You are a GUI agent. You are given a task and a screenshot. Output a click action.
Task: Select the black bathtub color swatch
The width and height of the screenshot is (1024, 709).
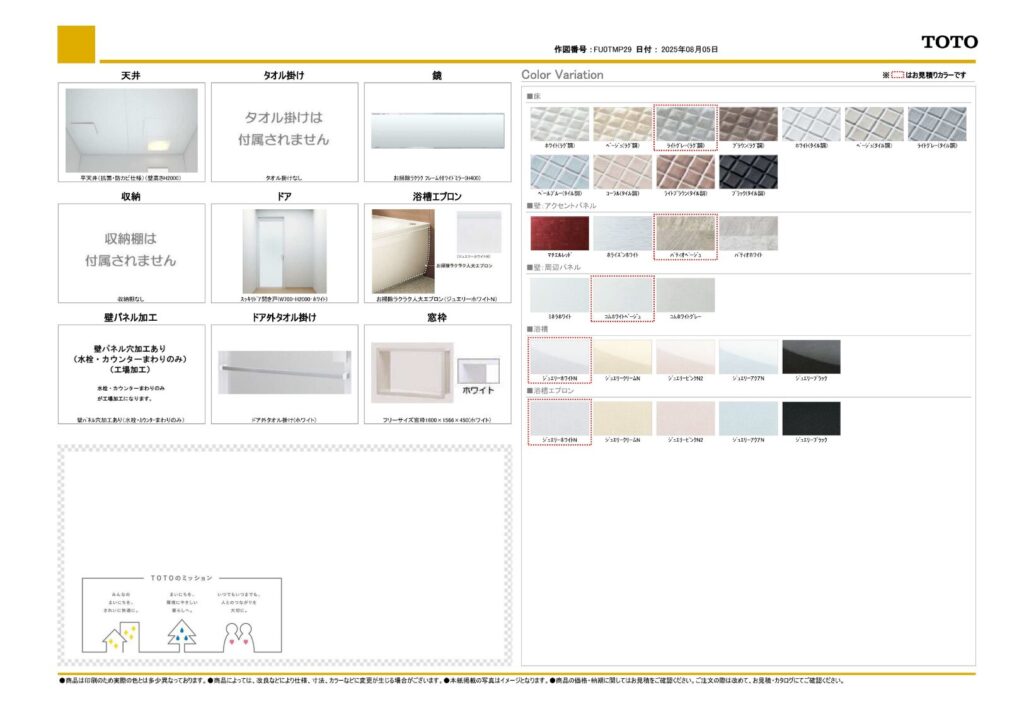pos(811,357)
